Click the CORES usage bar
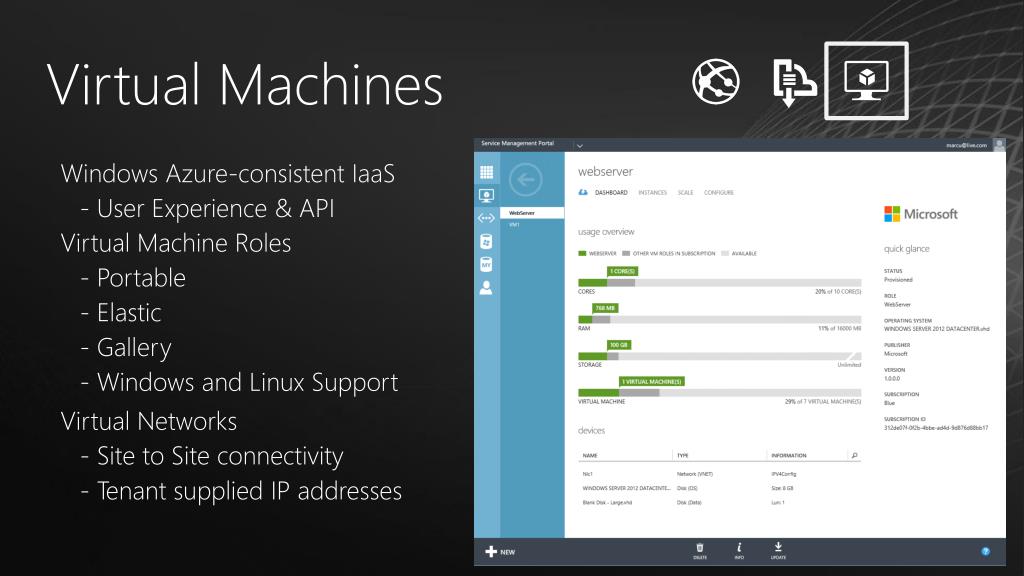The width and height of the screenshot is (1024, 576). [x=720, y=283]
